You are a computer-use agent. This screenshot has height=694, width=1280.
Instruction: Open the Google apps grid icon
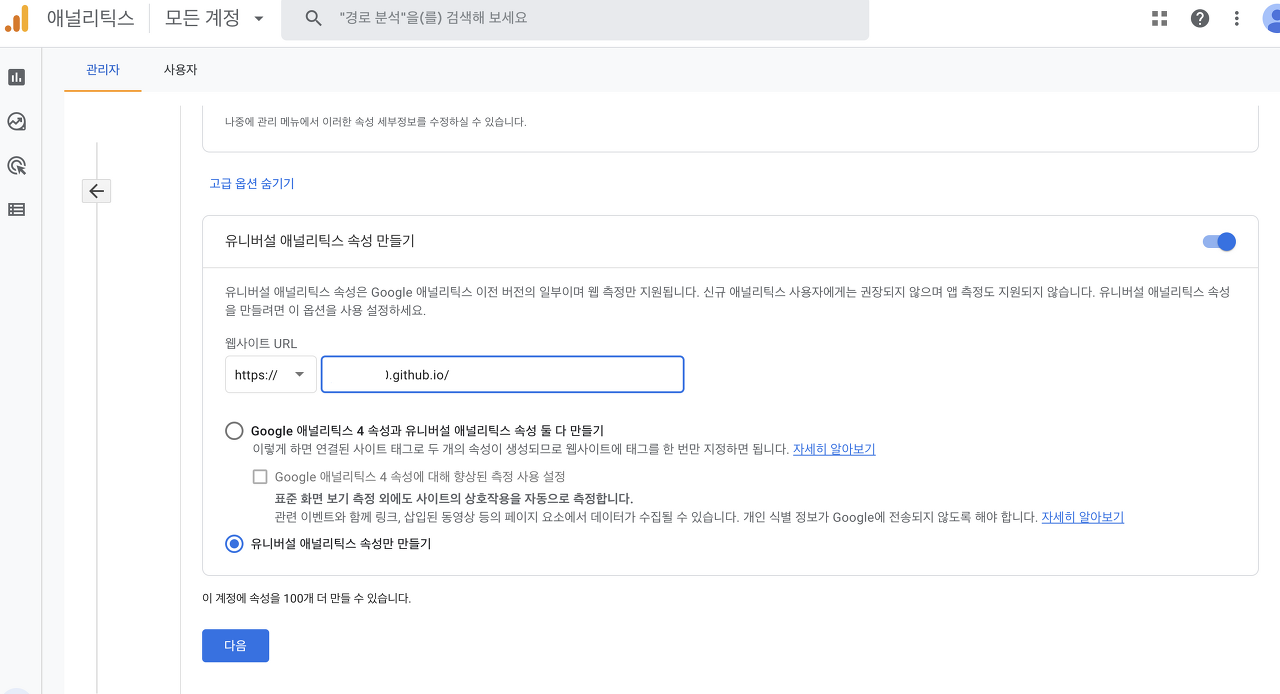click(1158, 18)
